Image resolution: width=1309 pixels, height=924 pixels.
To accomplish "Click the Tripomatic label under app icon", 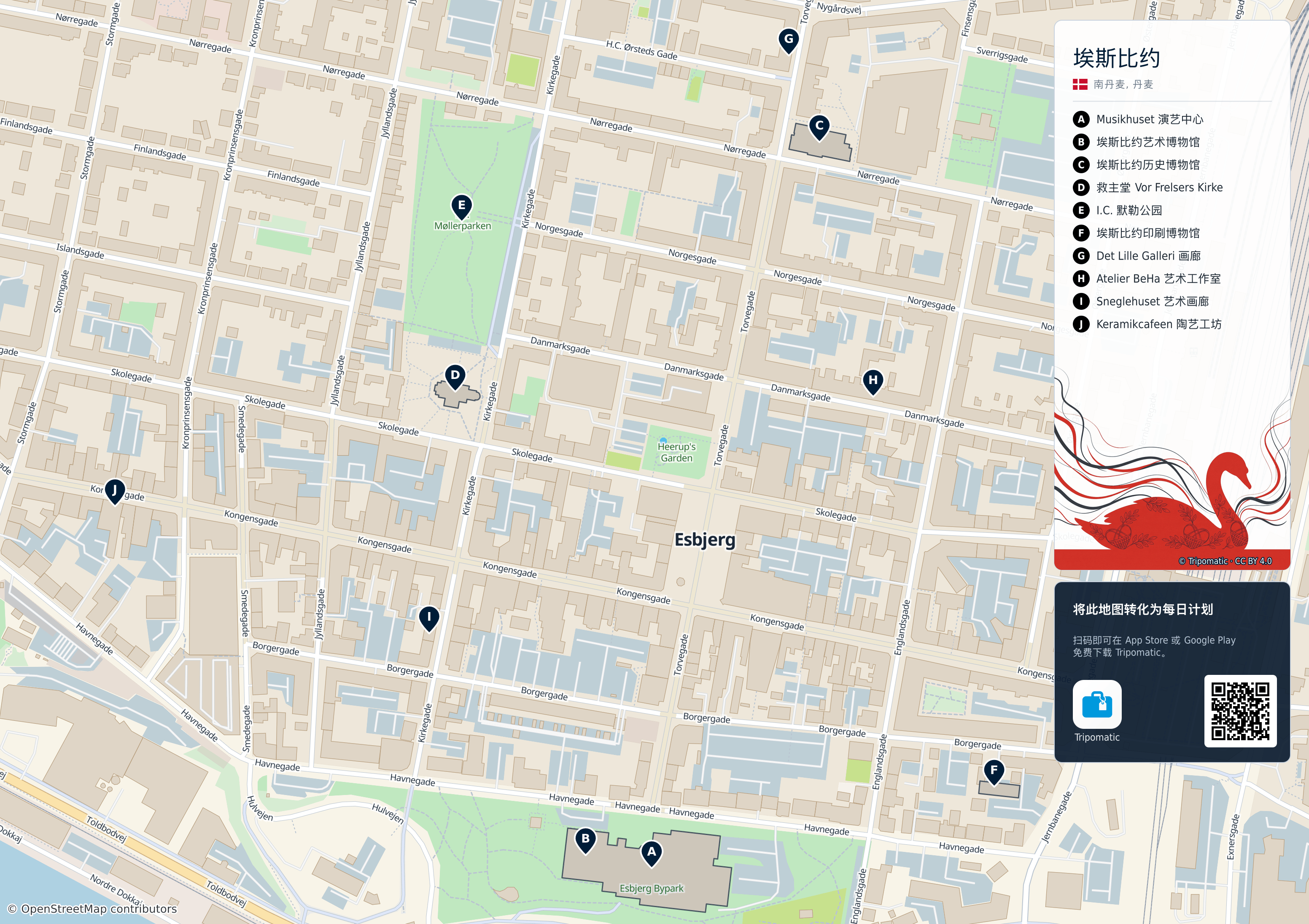I will [1097, 737].
